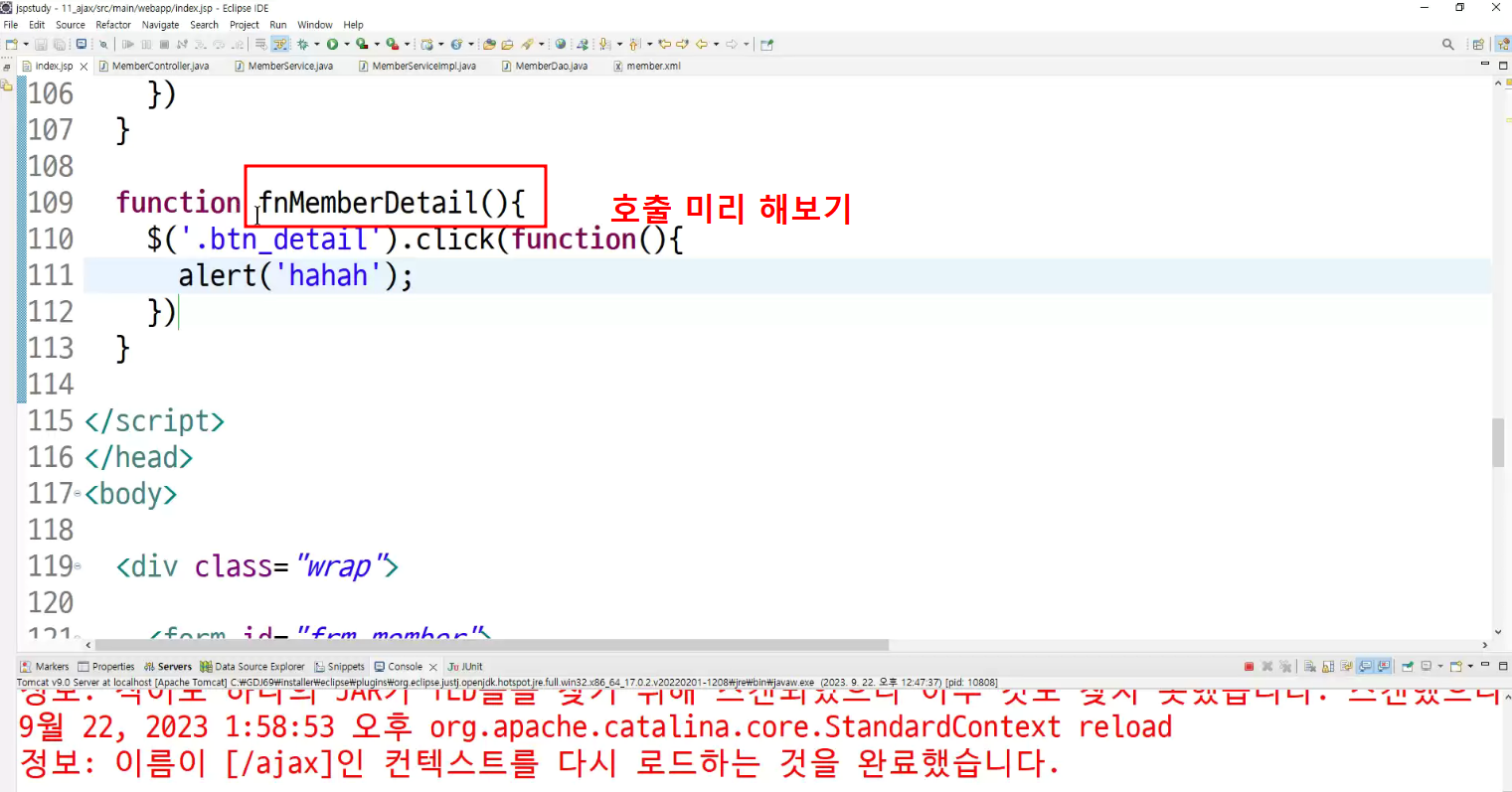Collapse the div fold on line 119
The width and height of the screenshot is (1512, 792).
coord(78,566)
